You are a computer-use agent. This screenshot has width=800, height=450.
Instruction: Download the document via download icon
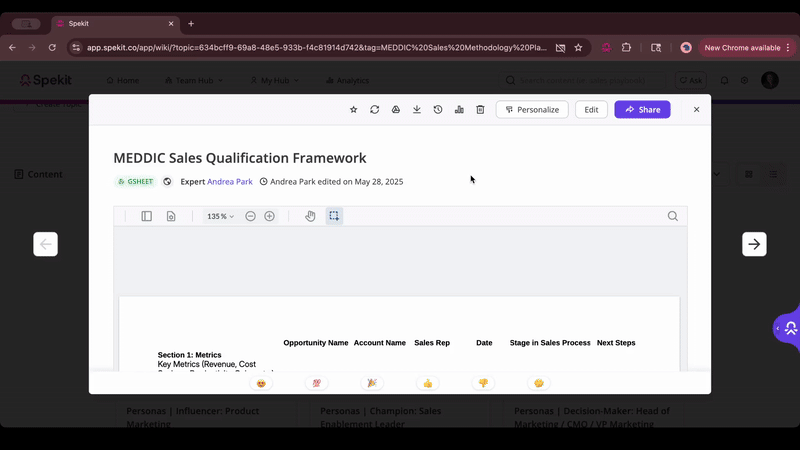coord(417,110)
